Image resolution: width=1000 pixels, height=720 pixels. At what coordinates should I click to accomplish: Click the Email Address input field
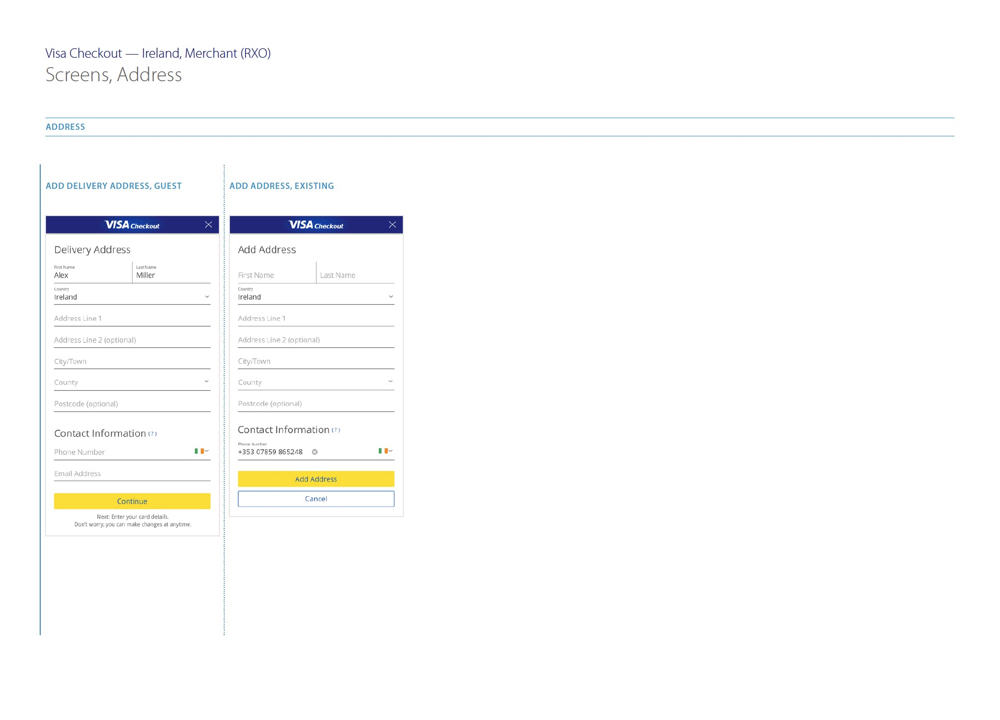coord(132,474)
